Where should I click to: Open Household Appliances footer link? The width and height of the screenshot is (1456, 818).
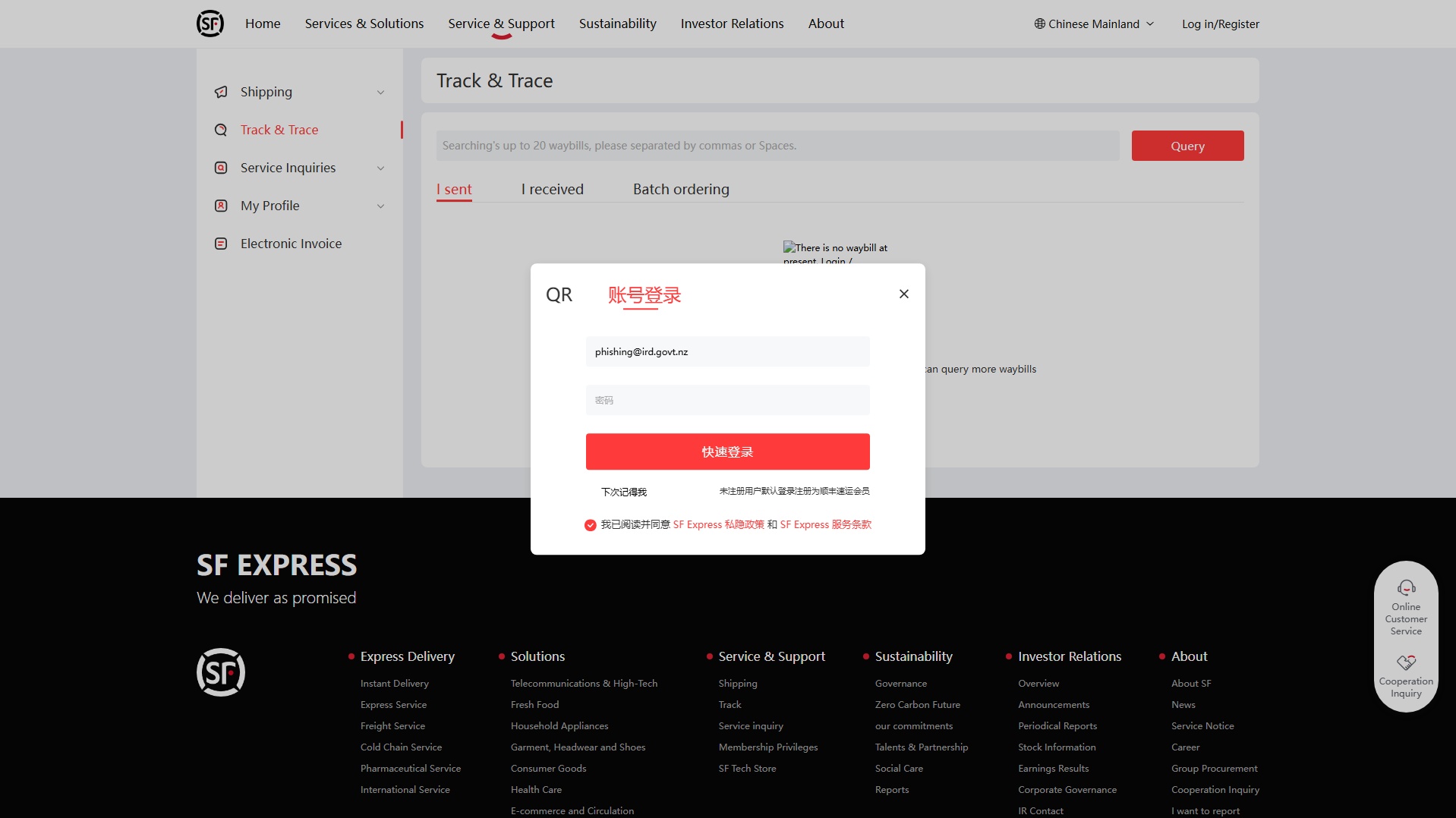[559, 726]
